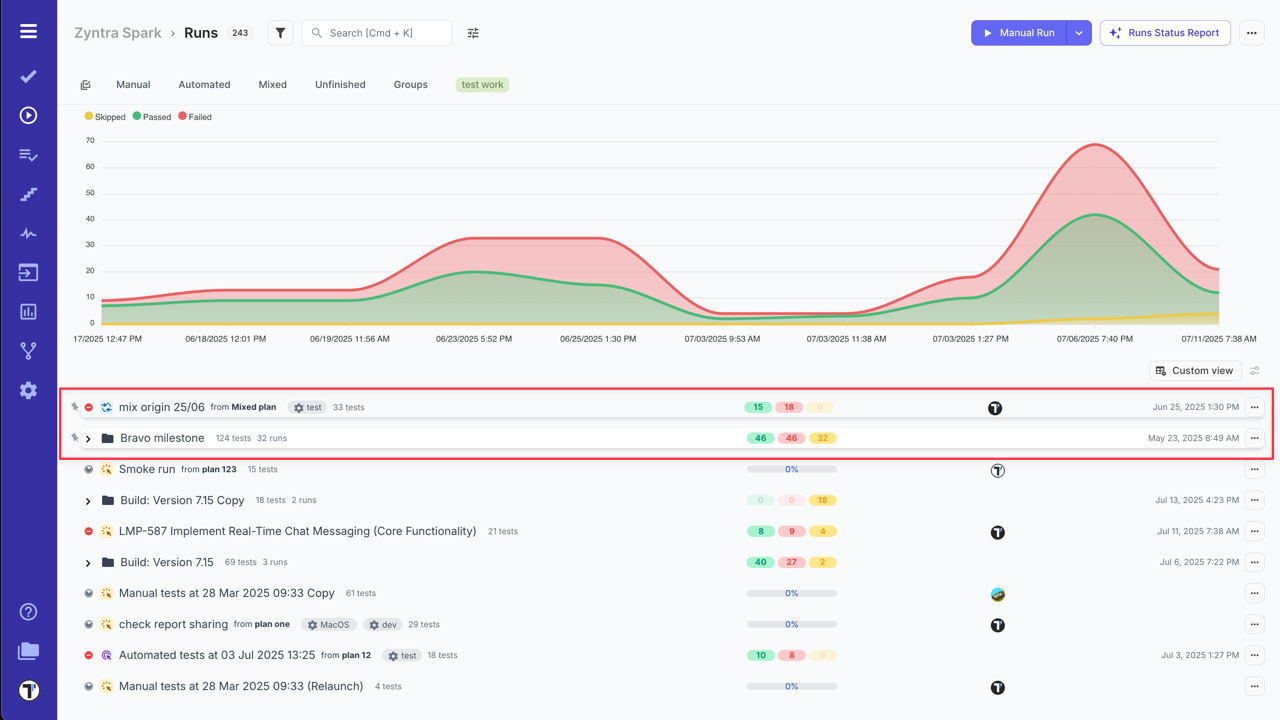Click the filter funnel icon
The height and width of the screenshot is (720, 1280).
[x=280, y=33]
